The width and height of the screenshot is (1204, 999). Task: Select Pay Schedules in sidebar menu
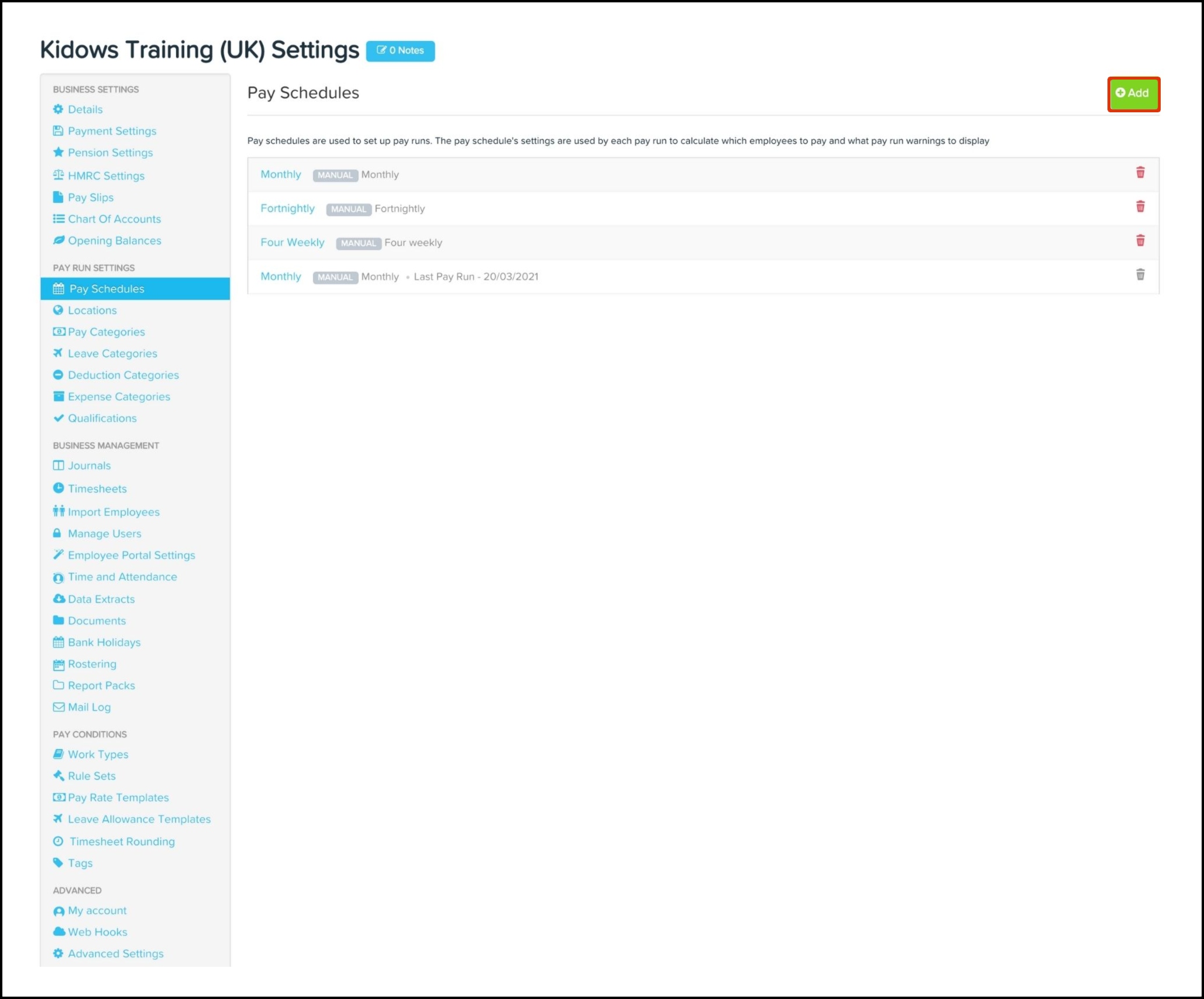coord(106,289)
